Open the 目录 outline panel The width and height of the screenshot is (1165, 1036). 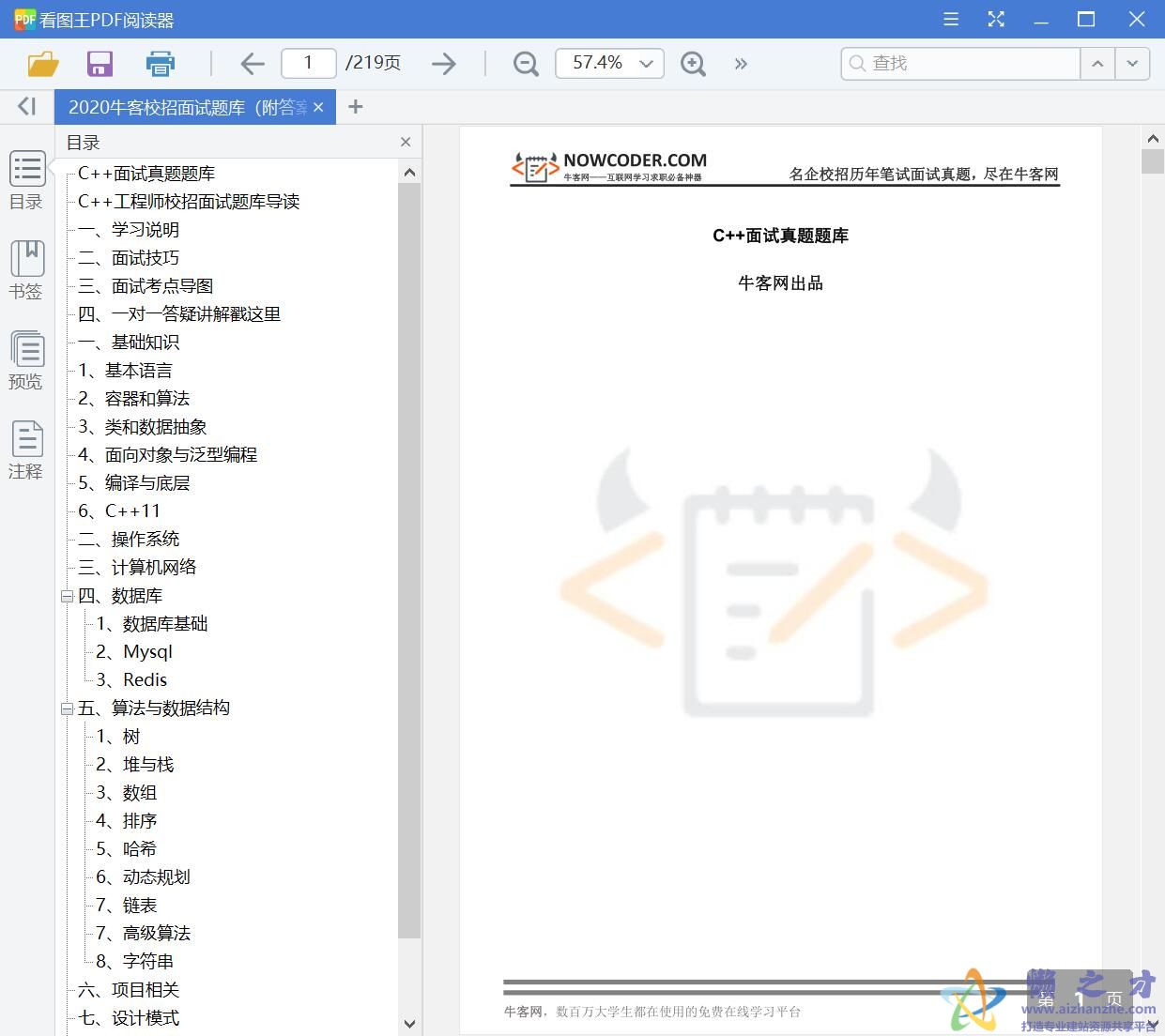pyautogui.click(x=26, y=180)
